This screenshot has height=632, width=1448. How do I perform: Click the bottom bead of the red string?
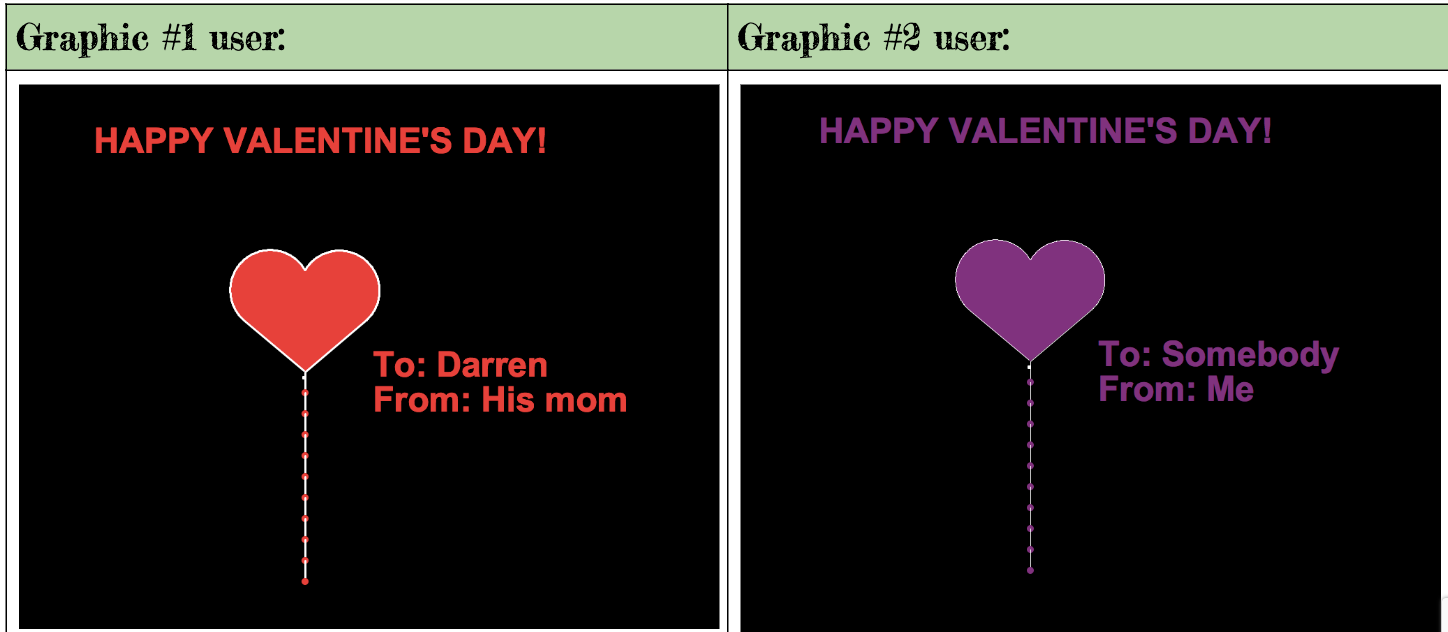[x=305, y=580]
